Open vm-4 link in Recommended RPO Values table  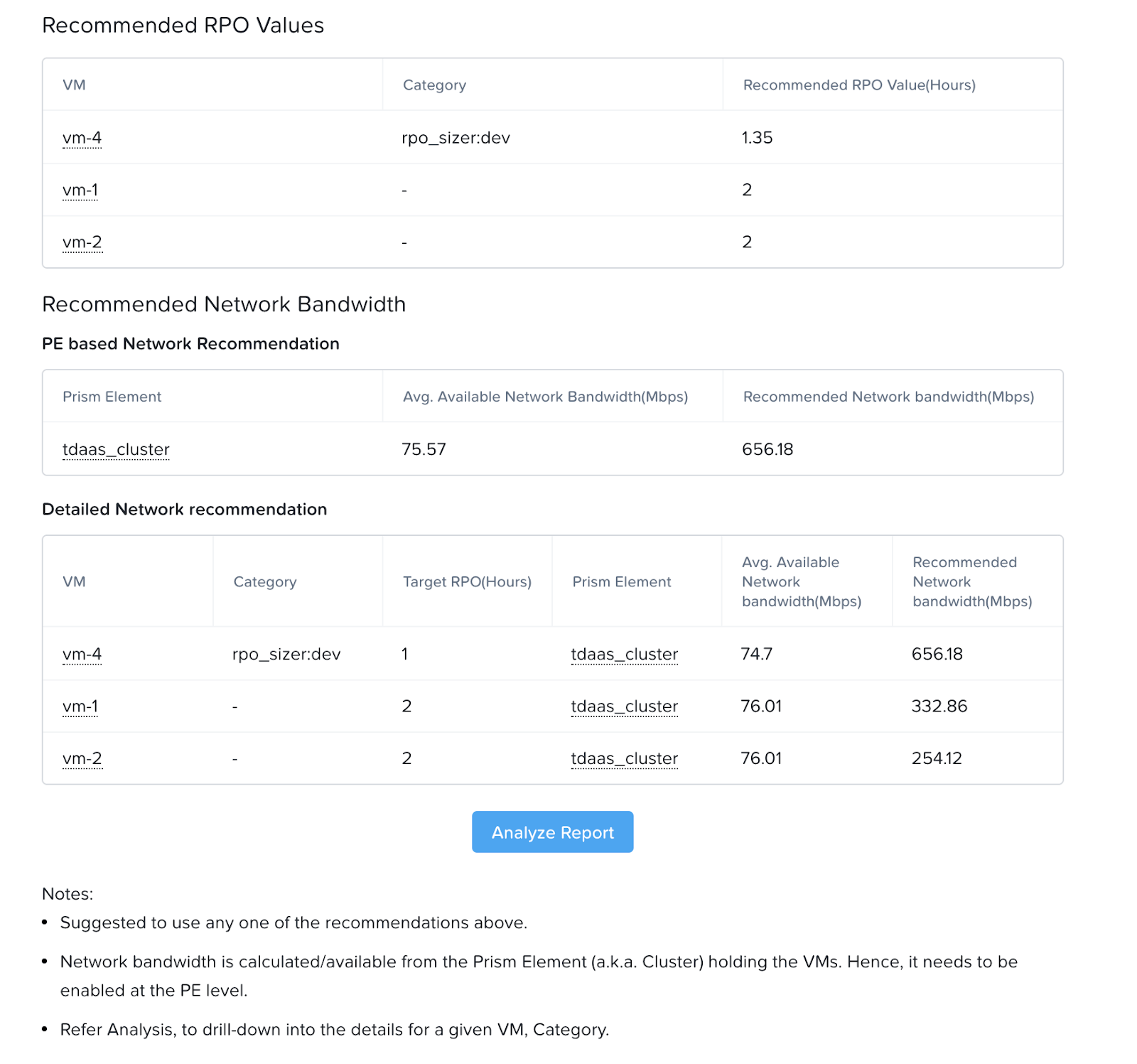(82, 138)
